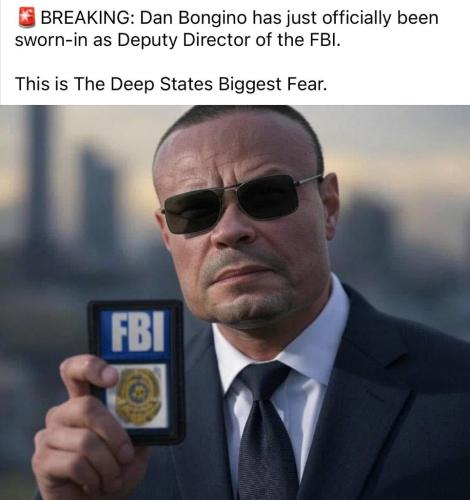Click the red siren emoji icon

(x=27, y=17)
